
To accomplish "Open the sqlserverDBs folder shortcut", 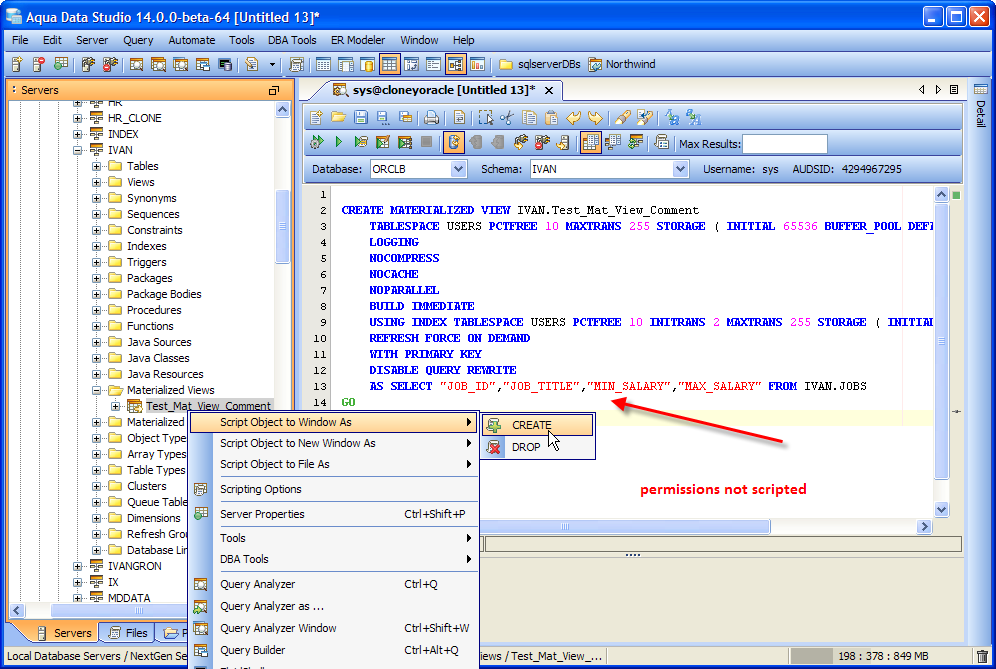I will coord(540,64).
